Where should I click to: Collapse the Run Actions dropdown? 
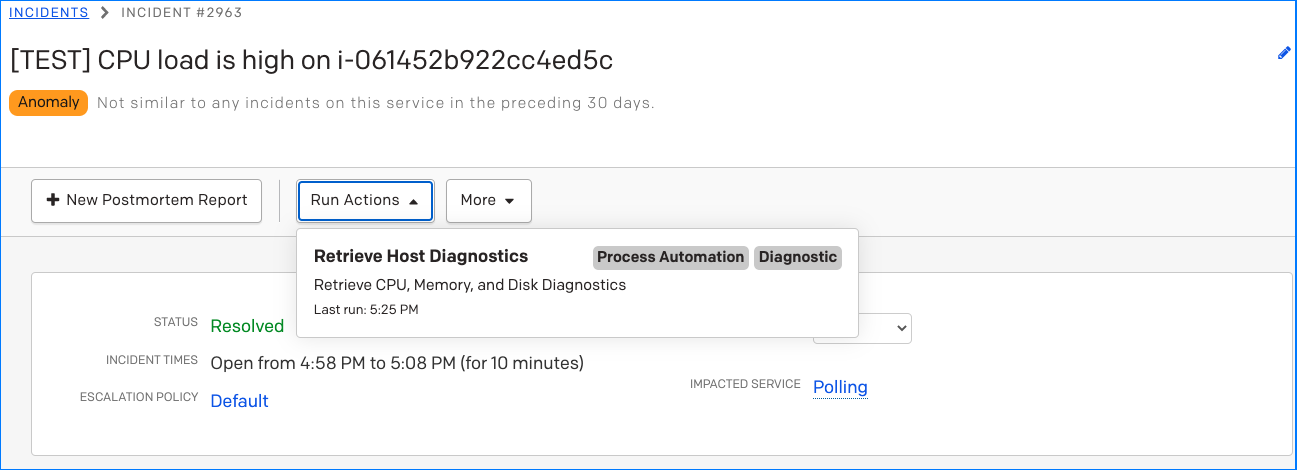point(365,201)
